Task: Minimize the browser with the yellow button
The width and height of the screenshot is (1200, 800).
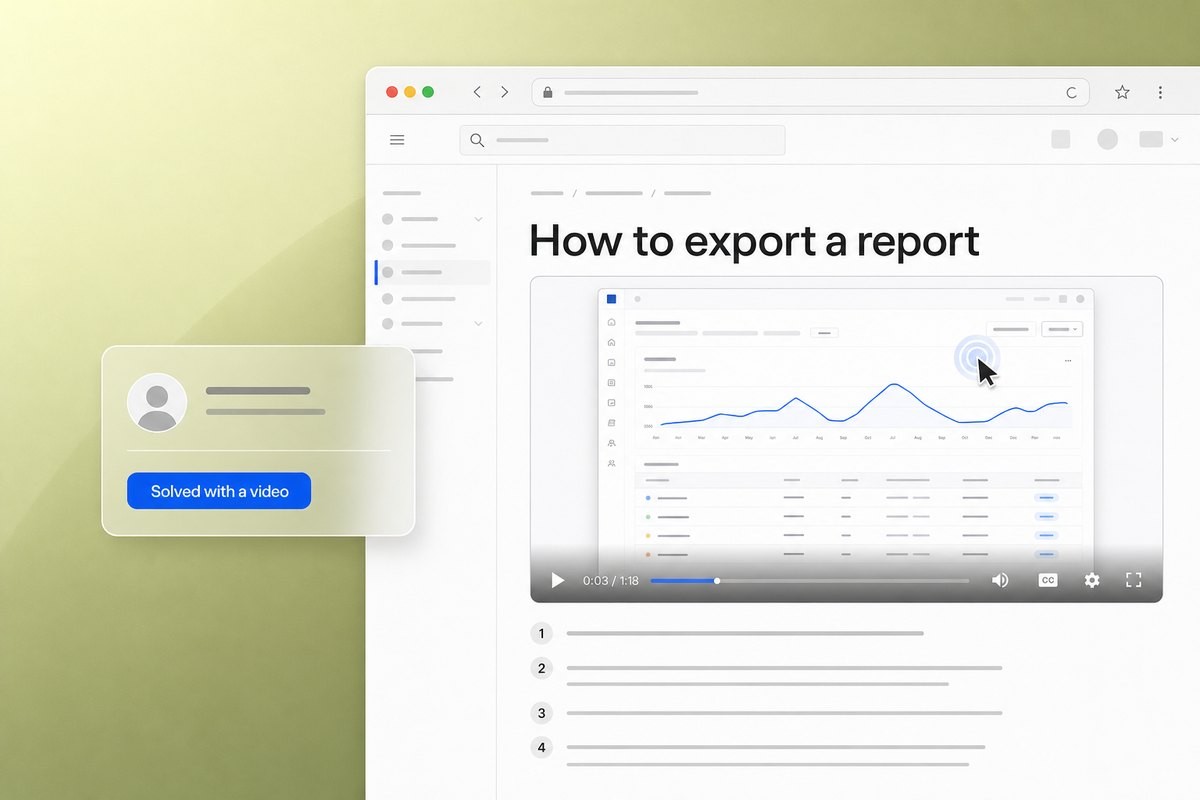Action: [409, 92]
